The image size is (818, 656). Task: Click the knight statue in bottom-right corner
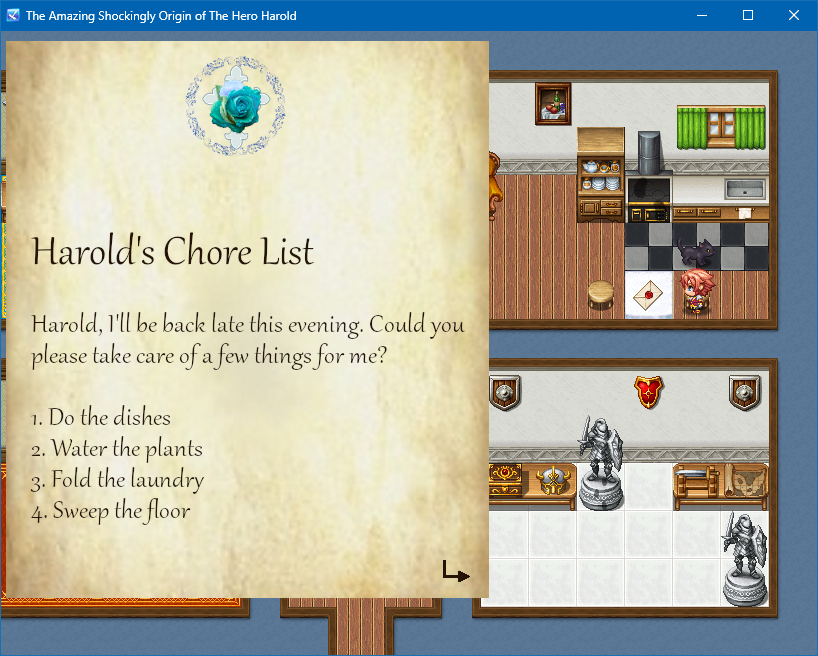(x=745, y=559)
